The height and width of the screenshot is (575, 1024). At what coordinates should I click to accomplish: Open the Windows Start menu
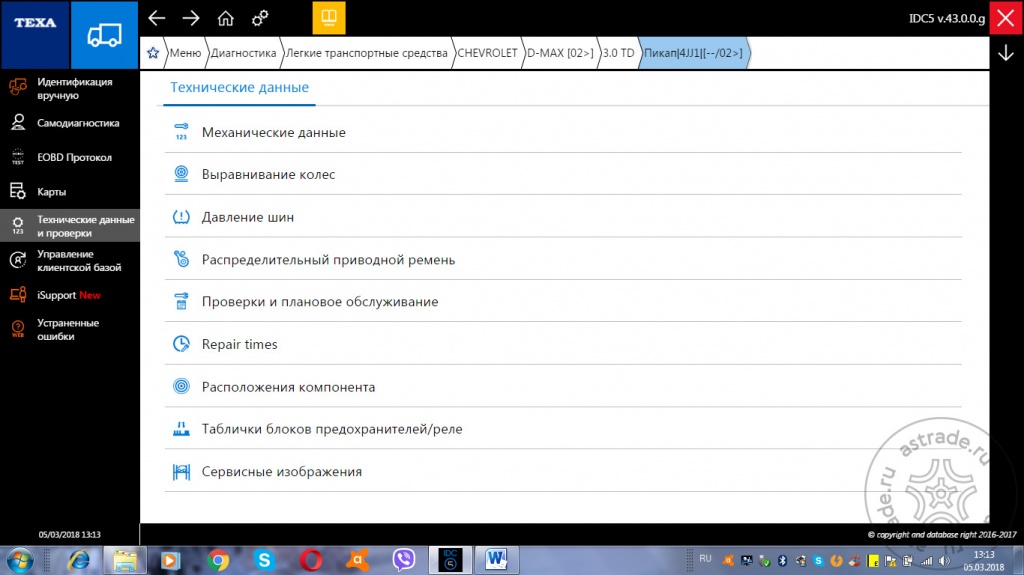pyautogui.click(x=20, y=561)
